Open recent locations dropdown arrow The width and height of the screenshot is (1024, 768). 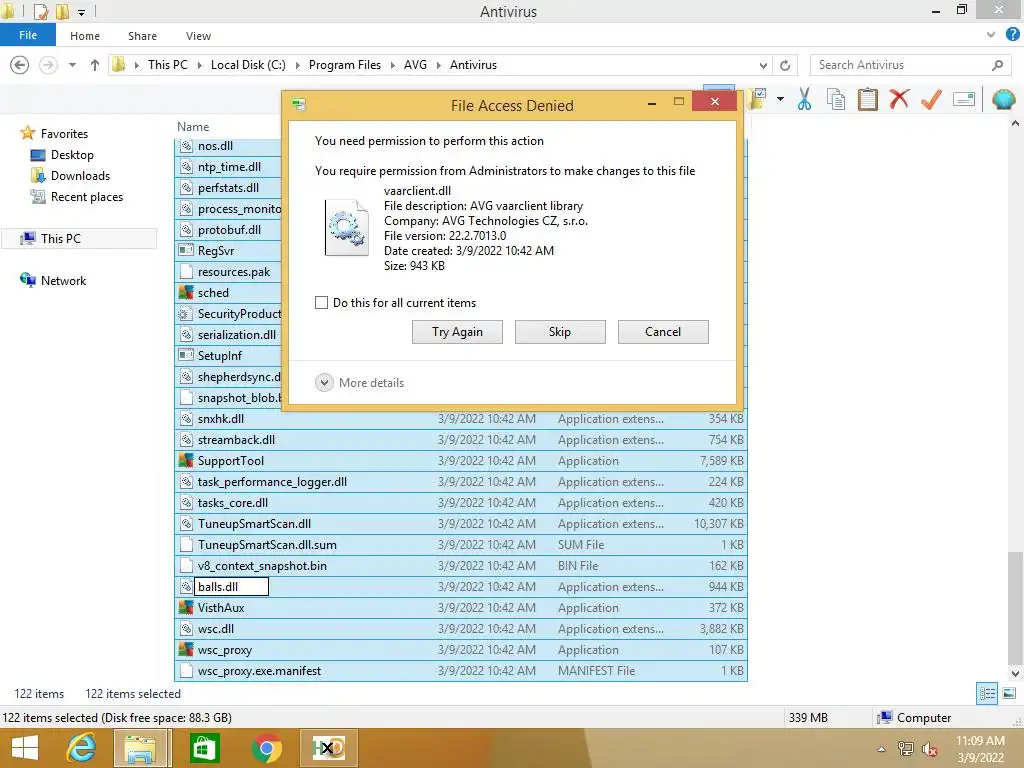(72, 65)
